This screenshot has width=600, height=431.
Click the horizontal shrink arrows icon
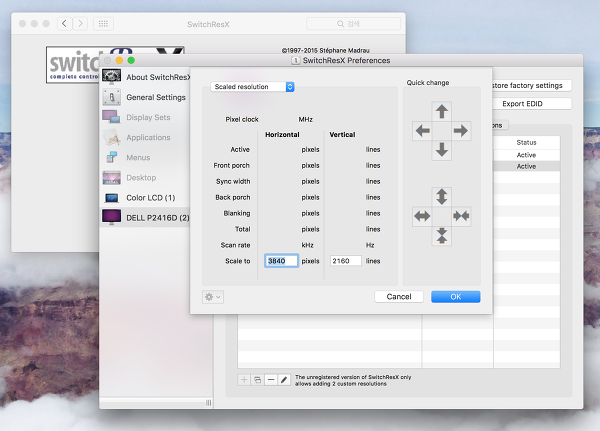click(x=461, y=216)
